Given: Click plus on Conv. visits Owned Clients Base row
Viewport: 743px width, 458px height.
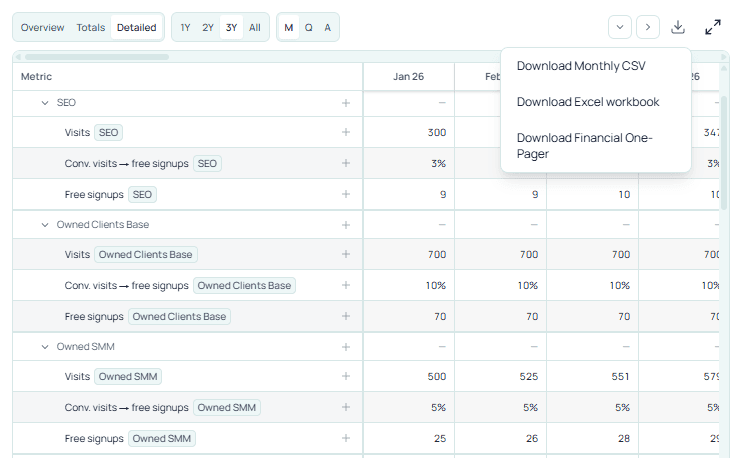Looking at the screenshot, I should pyautogui.click(x=346, y=285).
